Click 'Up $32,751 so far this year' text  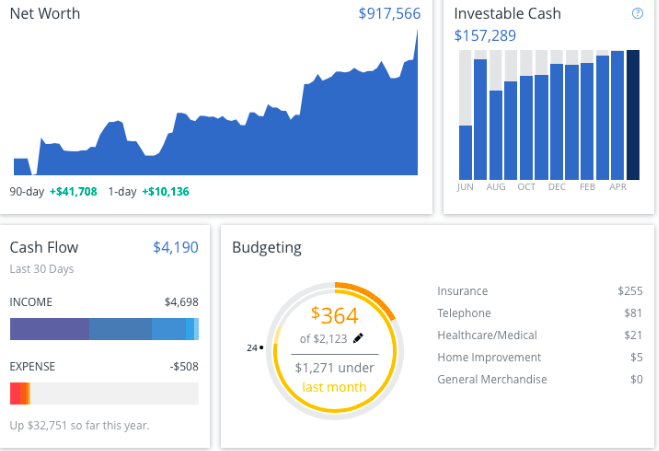[79, 425]
